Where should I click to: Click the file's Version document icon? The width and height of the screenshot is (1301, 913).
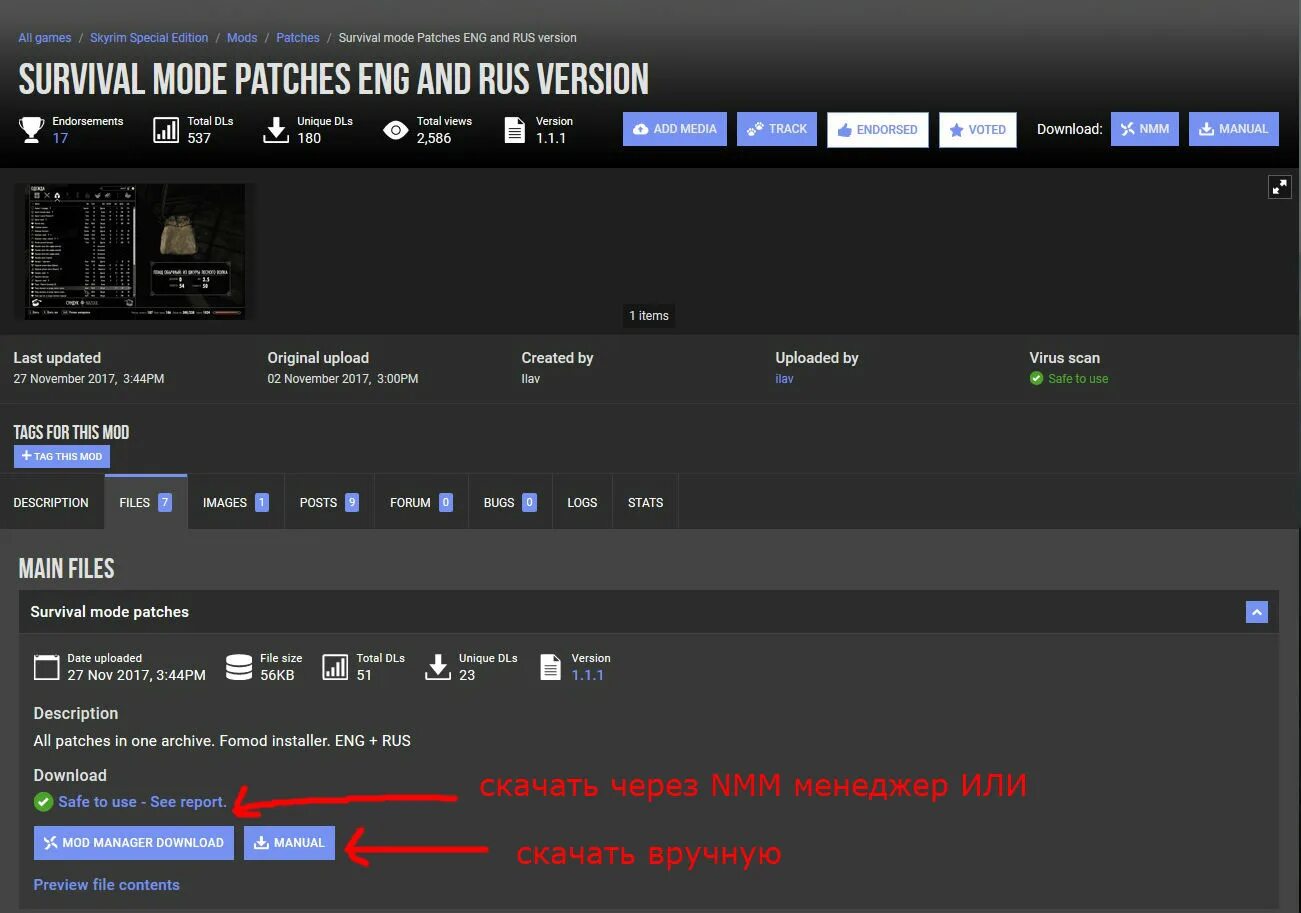pos(551,667)
